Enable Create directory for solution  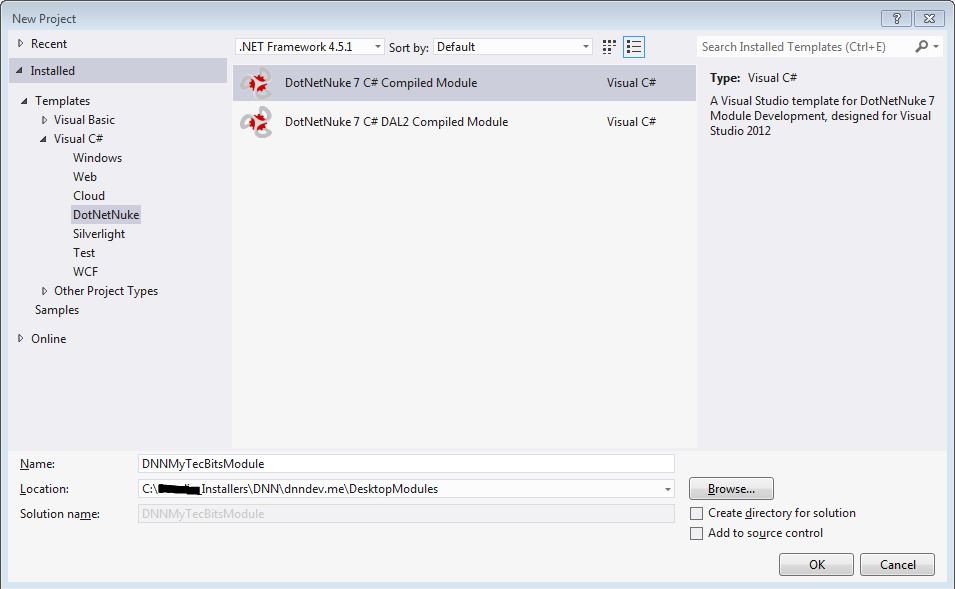tap(696, 513)
